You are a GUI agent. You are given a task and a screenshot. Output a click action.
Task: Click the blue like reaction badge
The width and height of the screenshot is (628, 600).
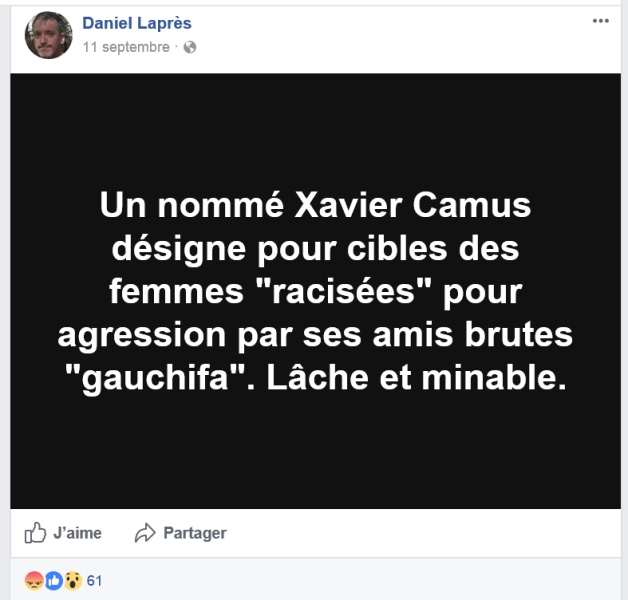click(x=53, y=580)
